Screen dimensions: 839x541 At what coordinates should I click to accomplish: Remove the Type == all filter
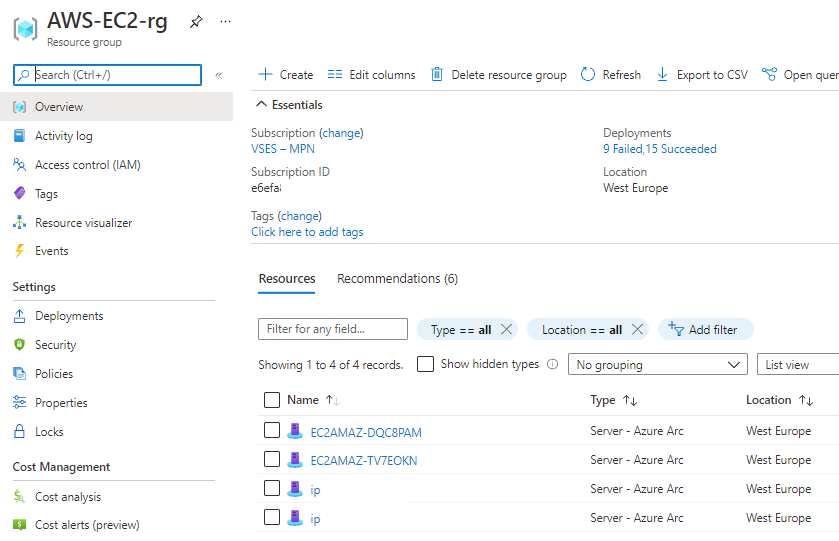pyautogui.click(x=506, y=329)
